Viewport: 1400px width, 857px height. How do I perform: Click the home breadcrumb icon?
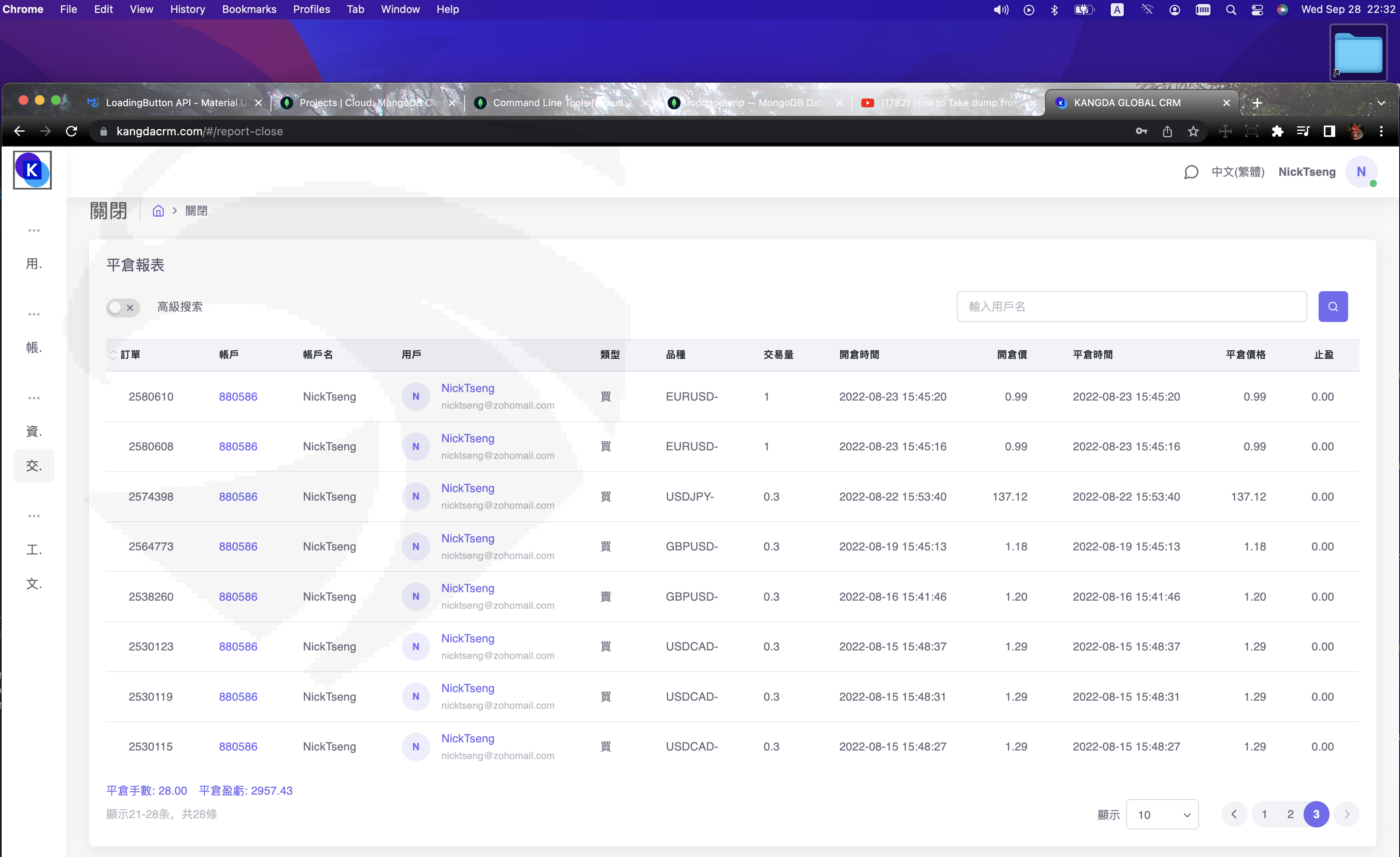[158, 211]
